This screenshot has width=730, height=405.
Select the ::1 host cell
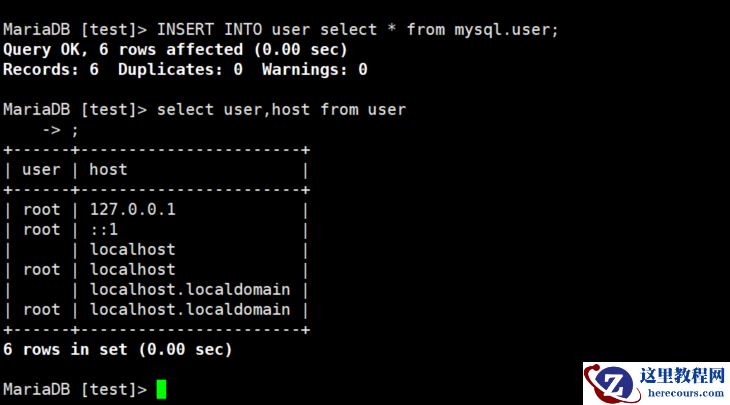coord(104,229)
